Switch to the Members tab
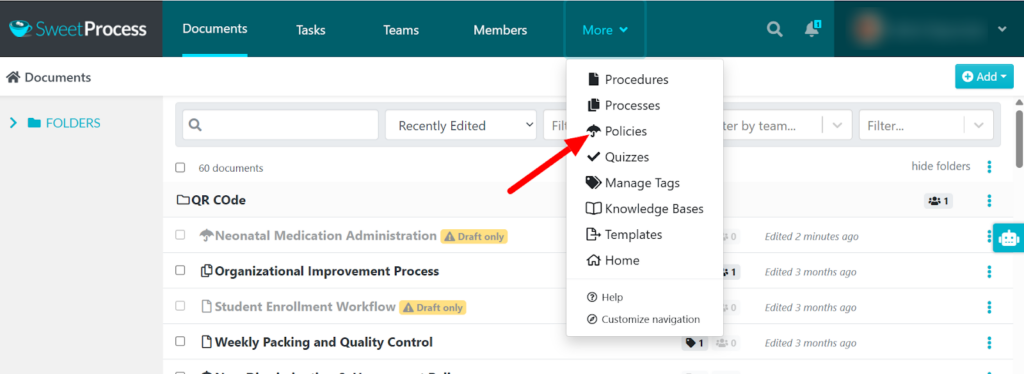Viewport: 1024px width, 374px height. [x=500, y=30]
